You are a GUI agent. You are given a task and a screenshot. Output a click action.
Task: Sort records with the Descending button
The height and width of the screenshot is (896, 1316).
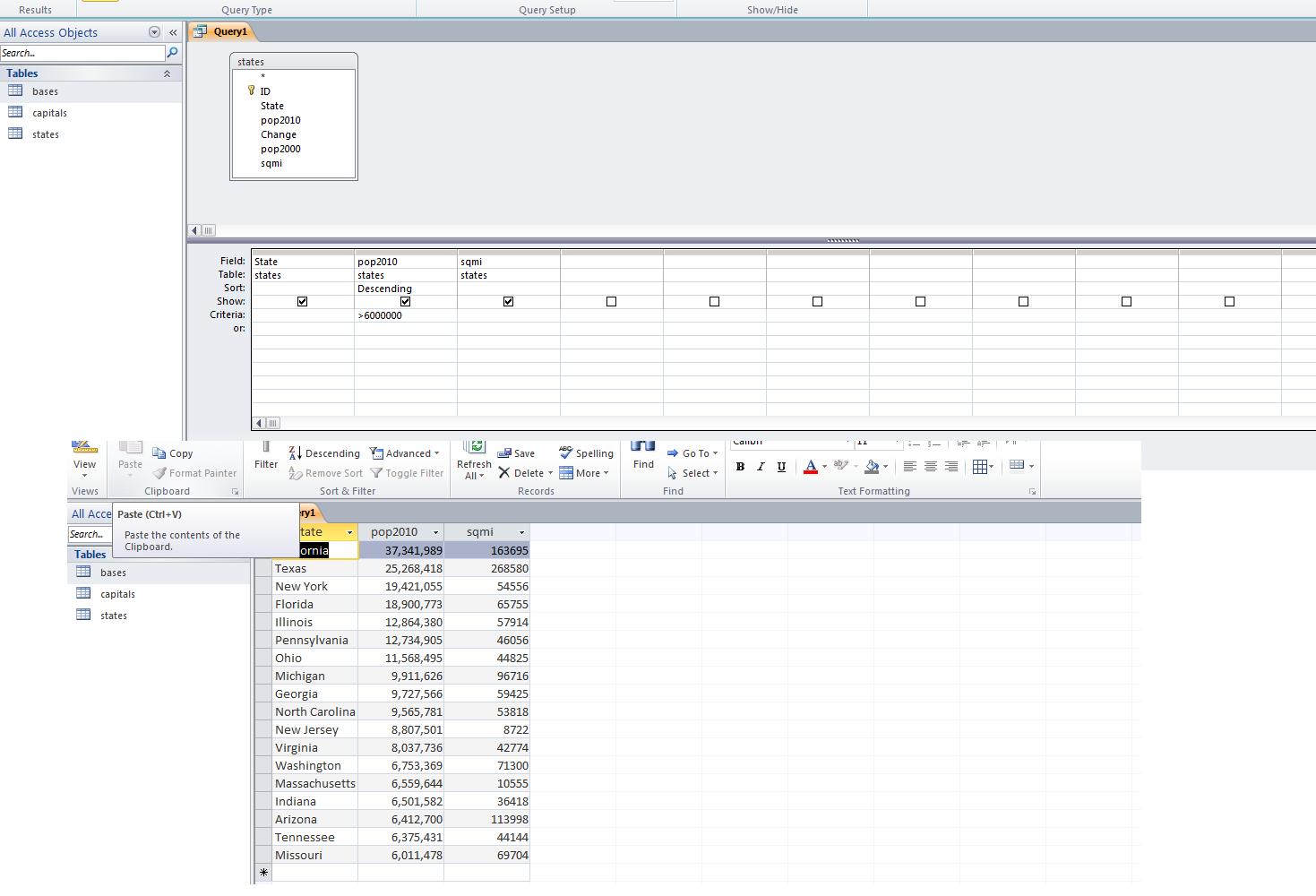point(324,453)
